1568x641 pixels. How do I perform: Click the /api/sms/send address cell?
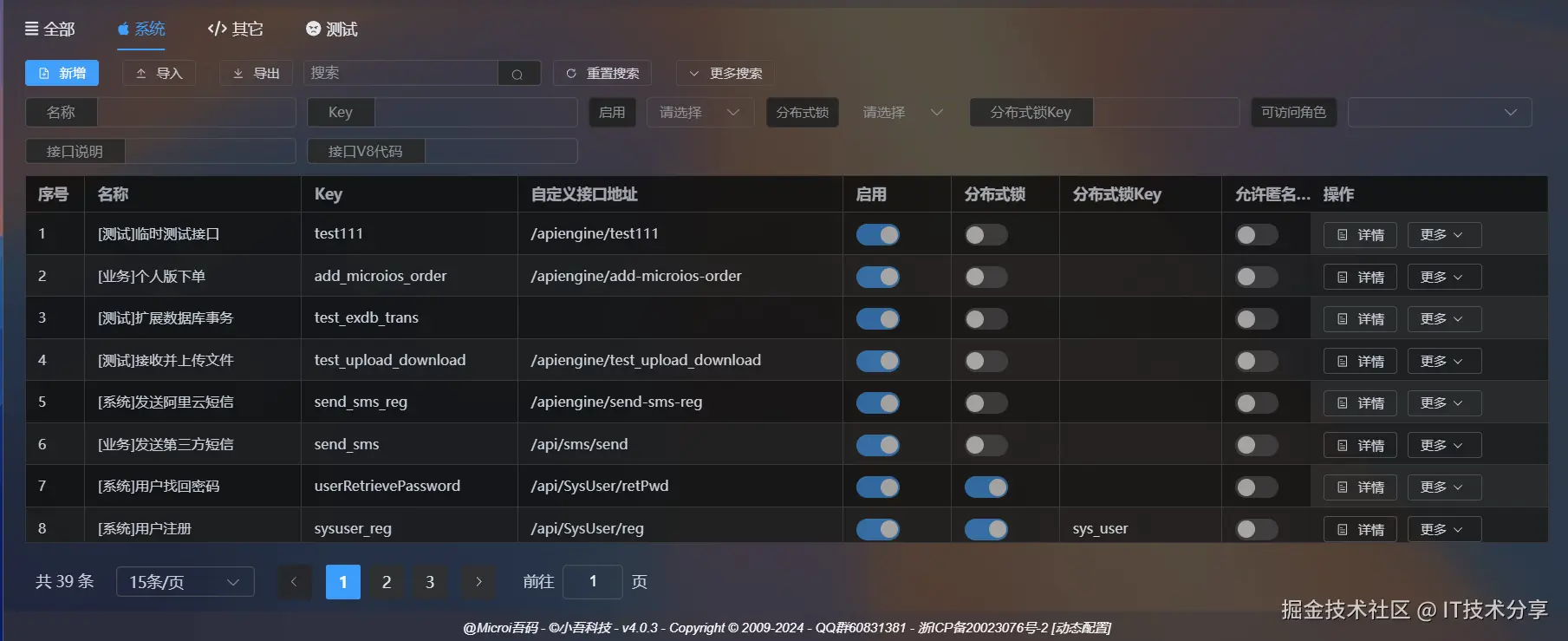coord(680,444)
